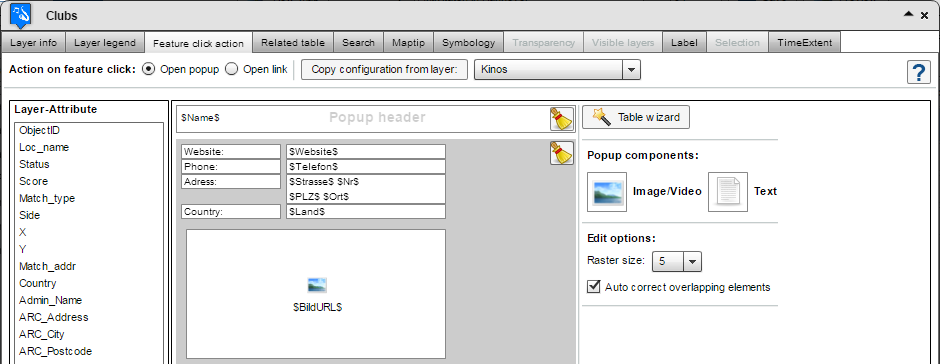Switch to the Maptip tab
The height and width of the screenshot is (364, 940).
point(408,43)
